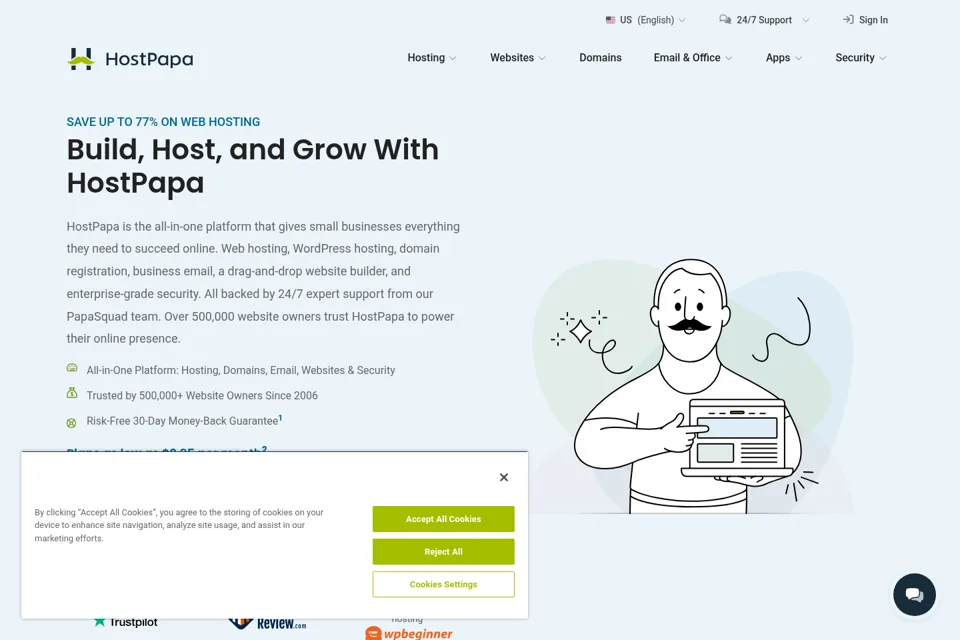Screen dimensions: 960x640
Task: Click the HostPapa mustache logo icon
Action: pyautogui.click(x=81, y=59)
